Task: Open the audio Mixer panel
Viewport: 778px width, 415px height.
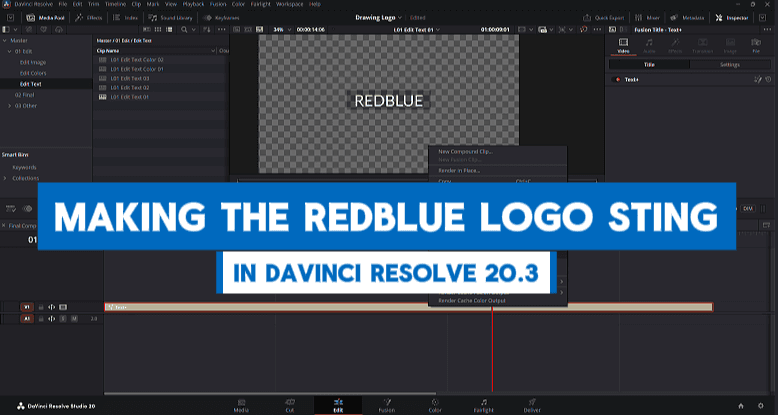Action: click(x=647, y=17)
